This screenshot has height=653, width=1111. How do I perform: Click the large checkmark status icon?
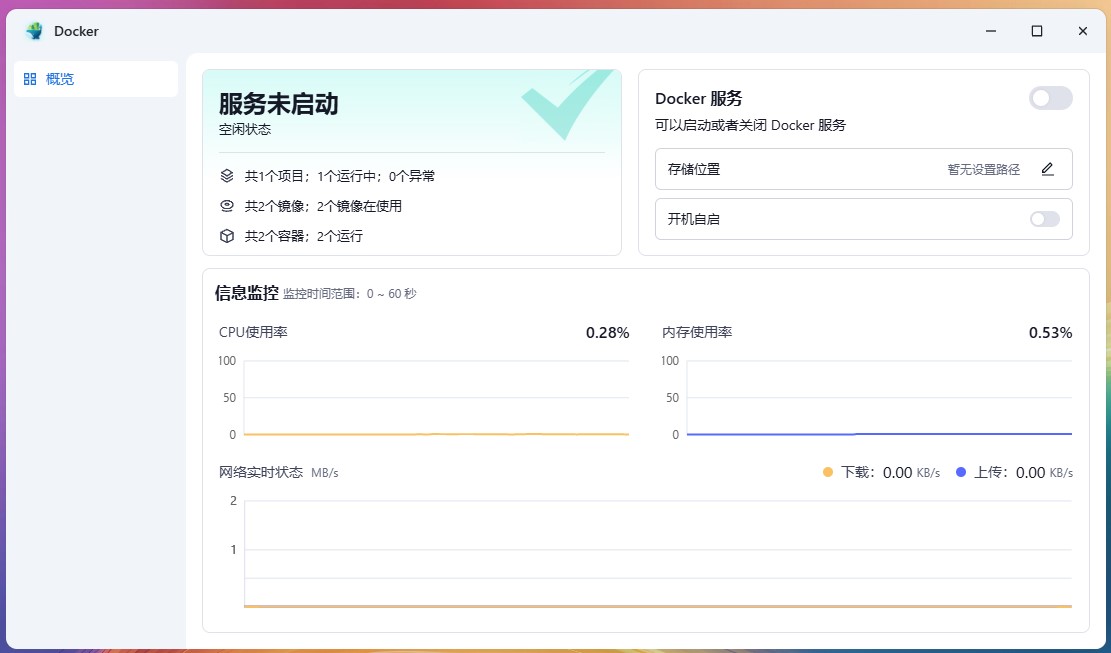[567, 104]
